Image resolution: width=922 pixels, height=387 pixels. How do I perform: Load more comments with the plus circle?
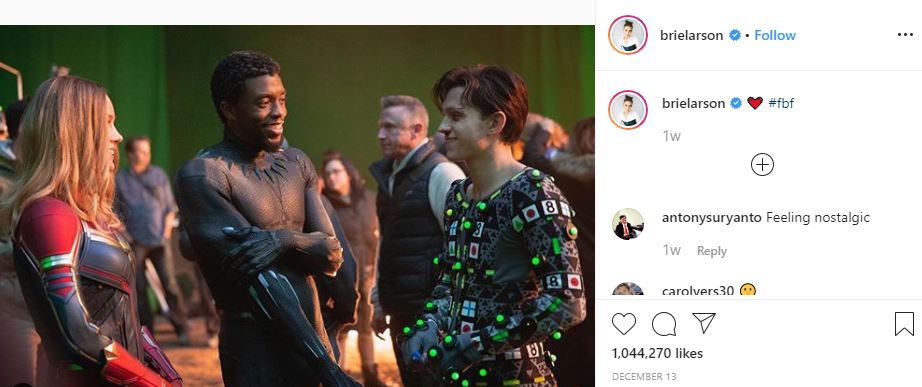[762, 165]
